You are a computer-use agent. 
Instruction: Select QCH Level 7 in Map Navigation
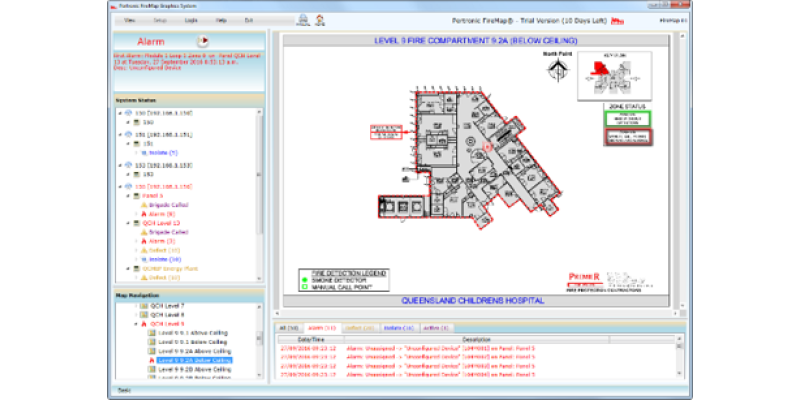click(x=167, y=306)
